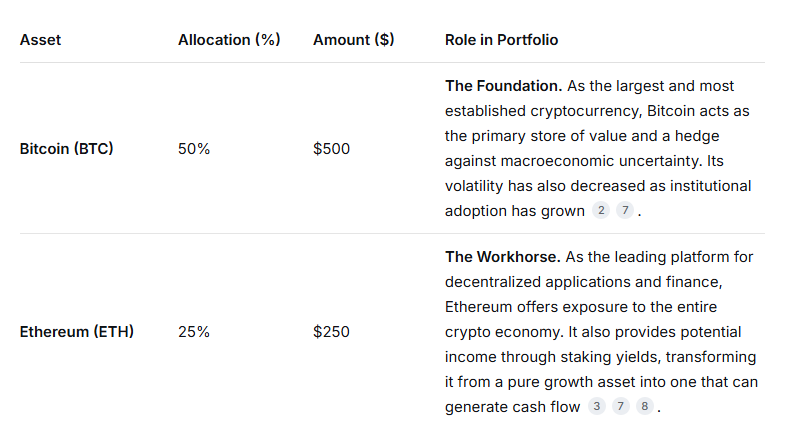Click the $500 amount cell
The width and height of the screenshot is (798, 428).
[x=331, y=149]
